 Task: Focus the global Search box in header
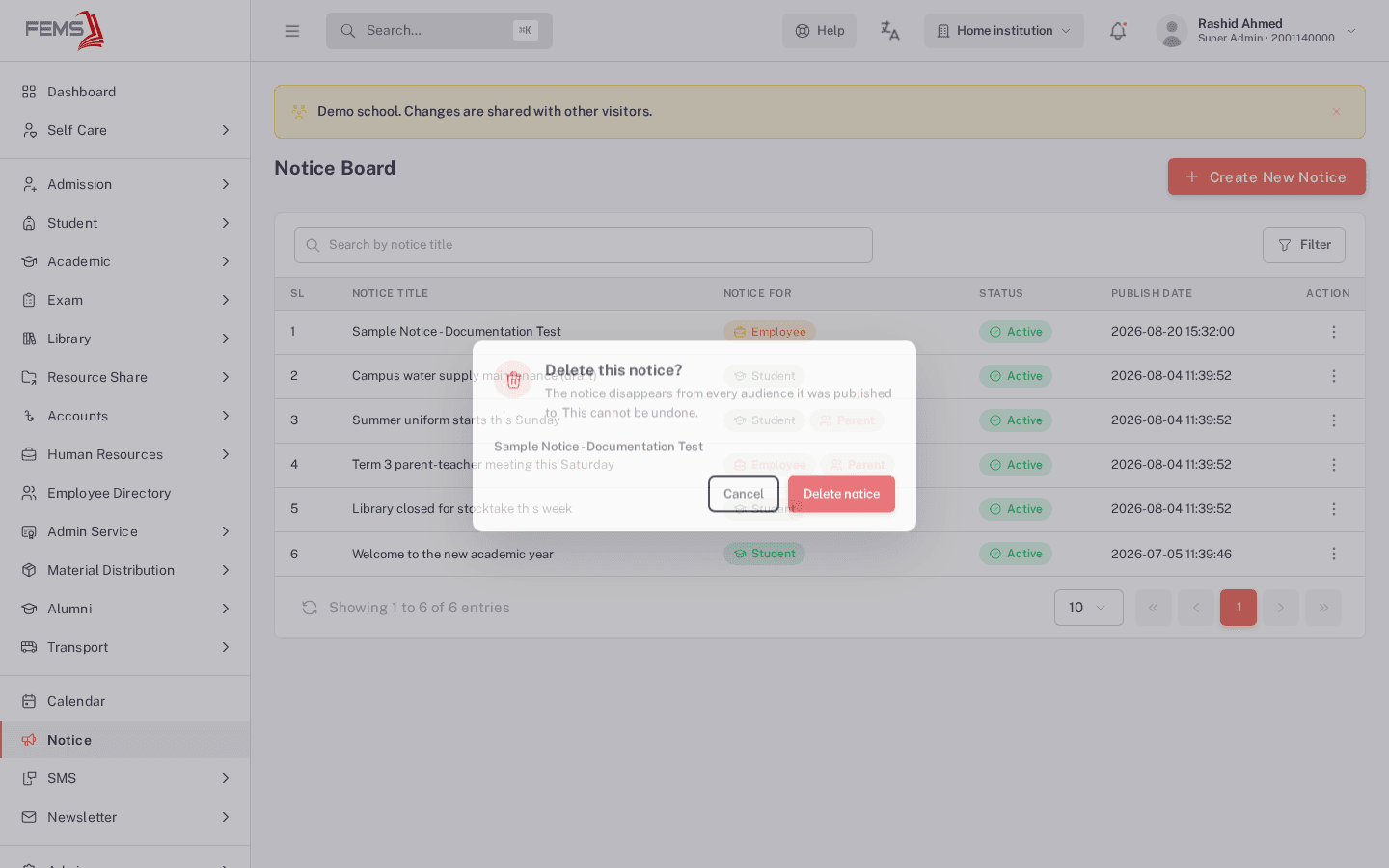[439, 31]
